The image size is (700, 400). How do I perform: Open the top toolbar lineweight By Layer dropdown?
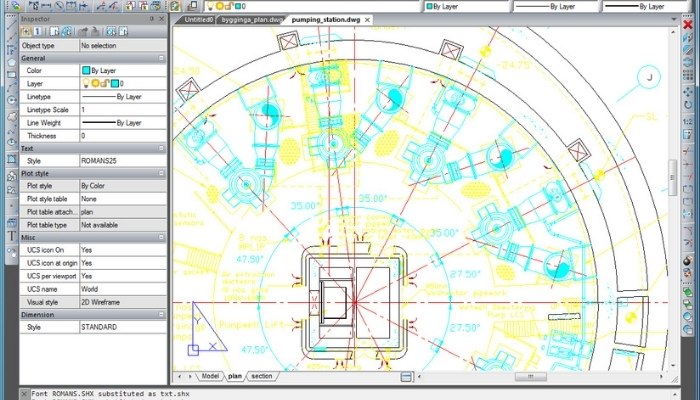coord(645,6)
